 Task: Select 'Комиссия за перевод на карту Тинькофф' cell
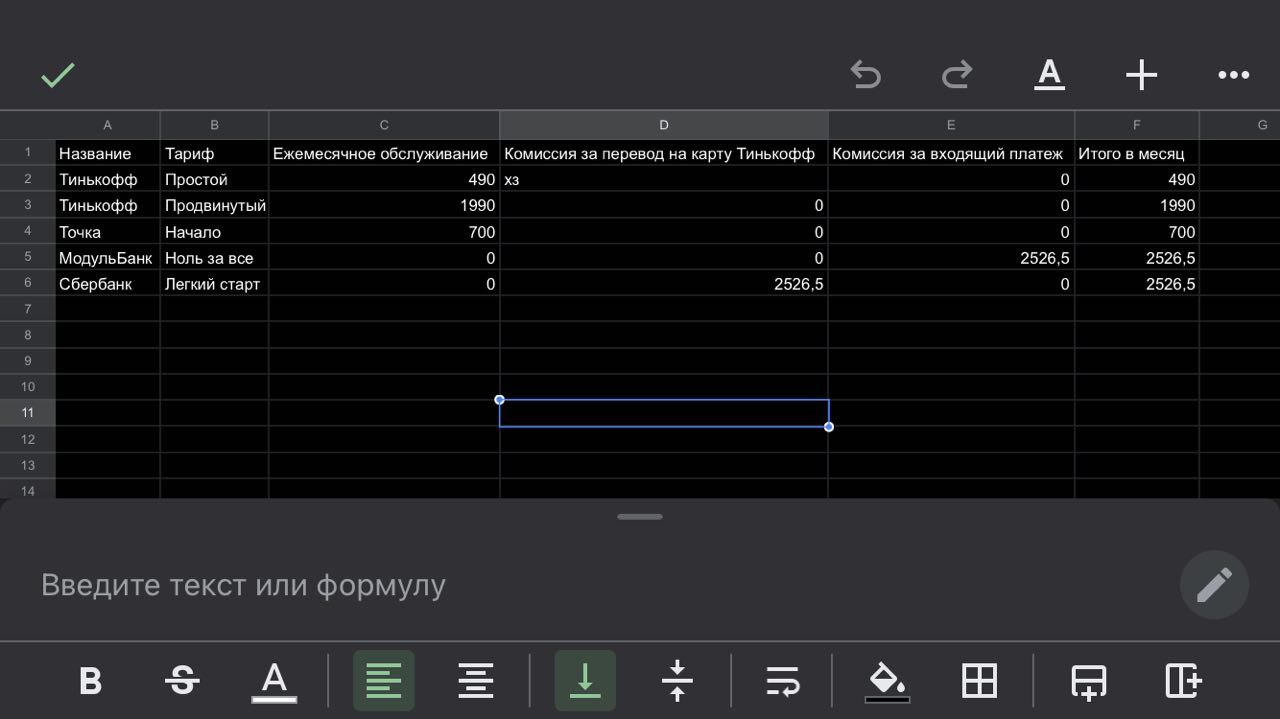[x=664, y=153]
